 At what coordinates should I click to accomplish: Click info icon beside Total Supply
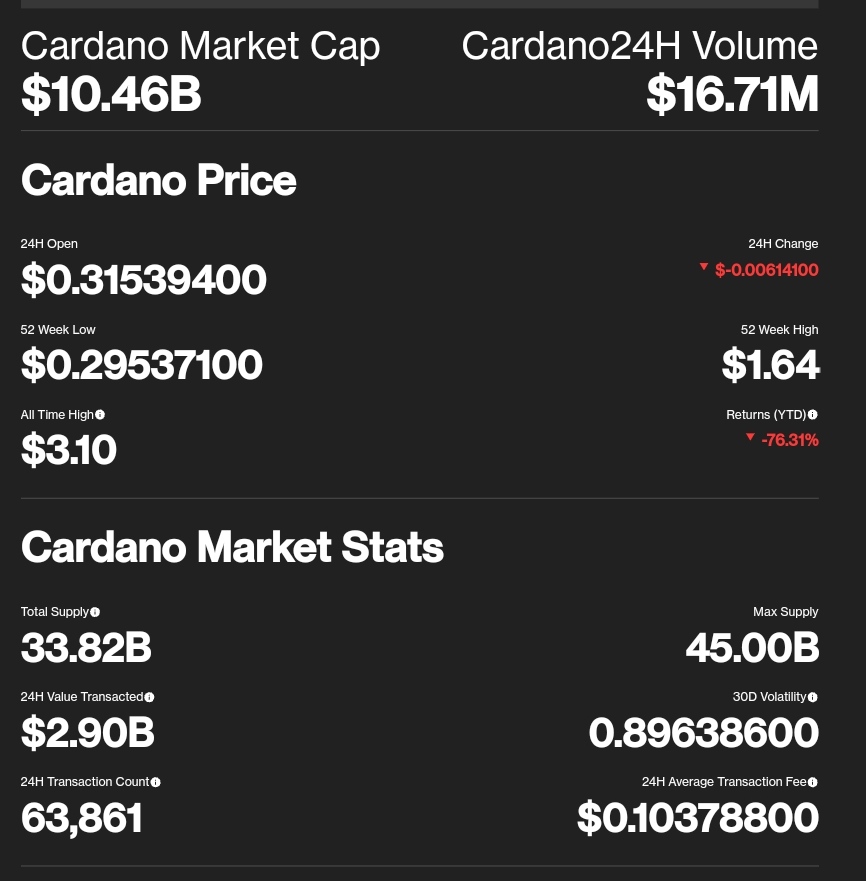click(x=95, y=612)
